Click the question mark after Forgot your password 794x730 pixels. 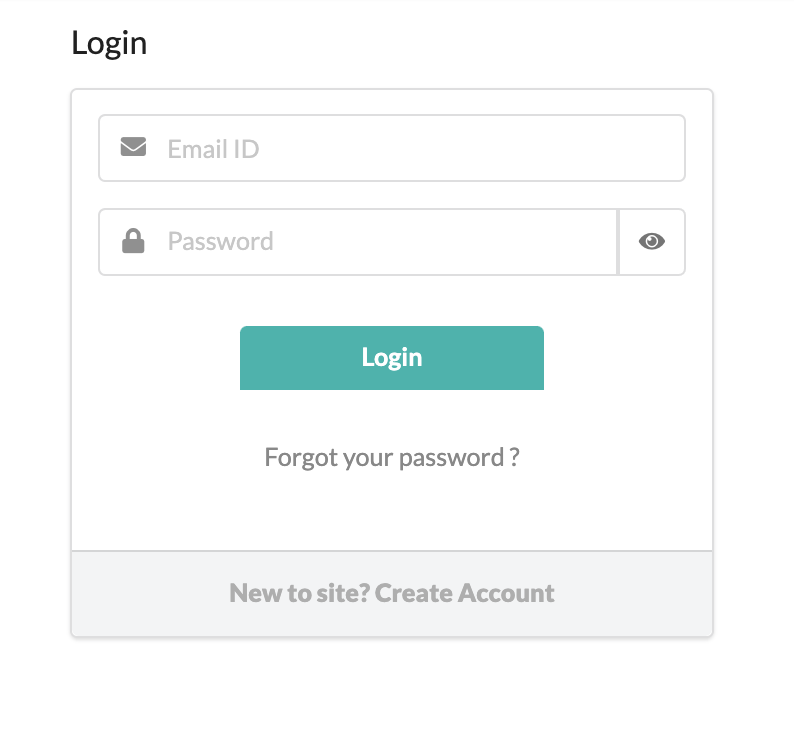click(514, 457)
